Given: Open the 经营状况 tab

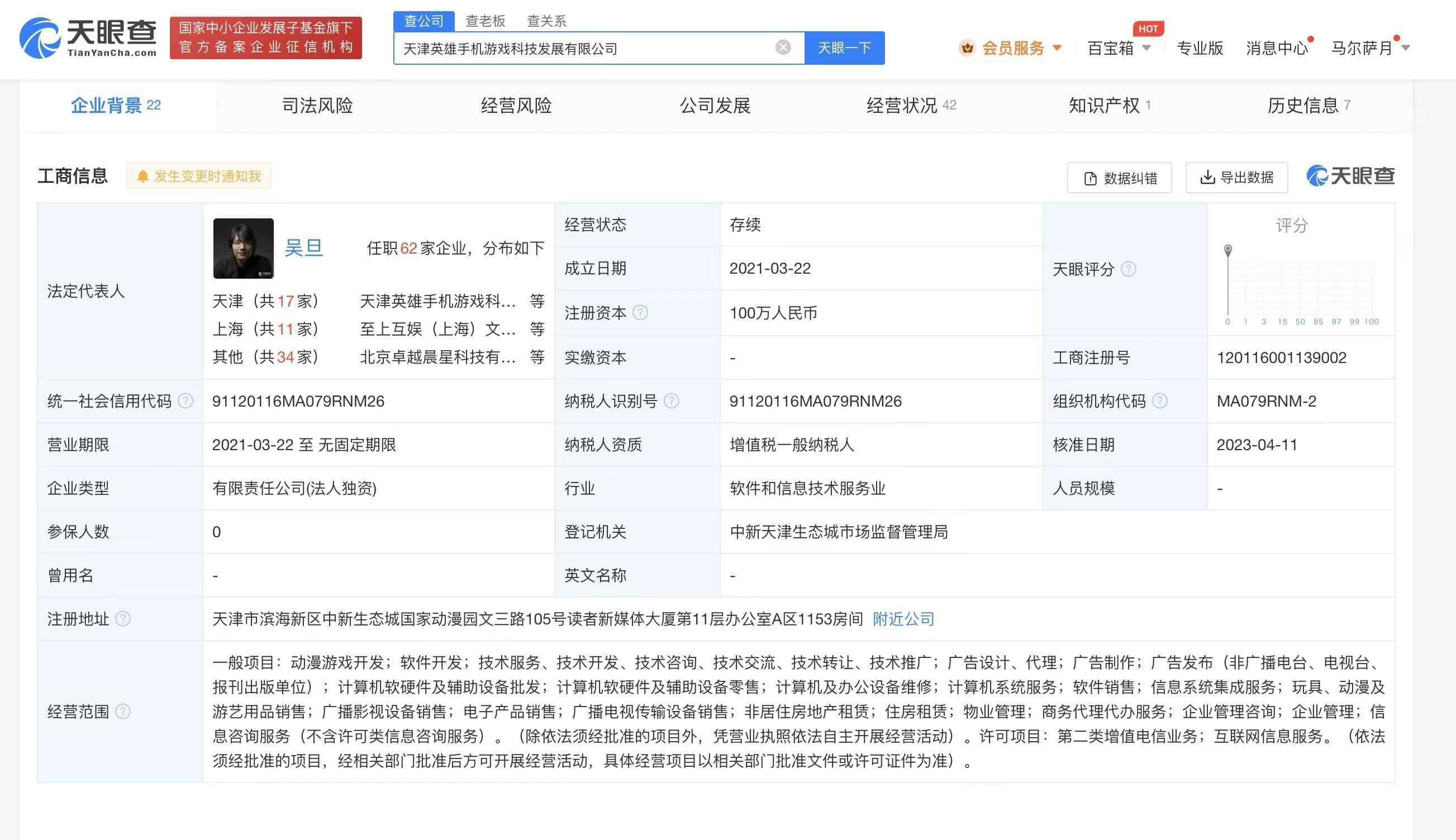Looking at the screenshot, I should click(x=911, y=105).
